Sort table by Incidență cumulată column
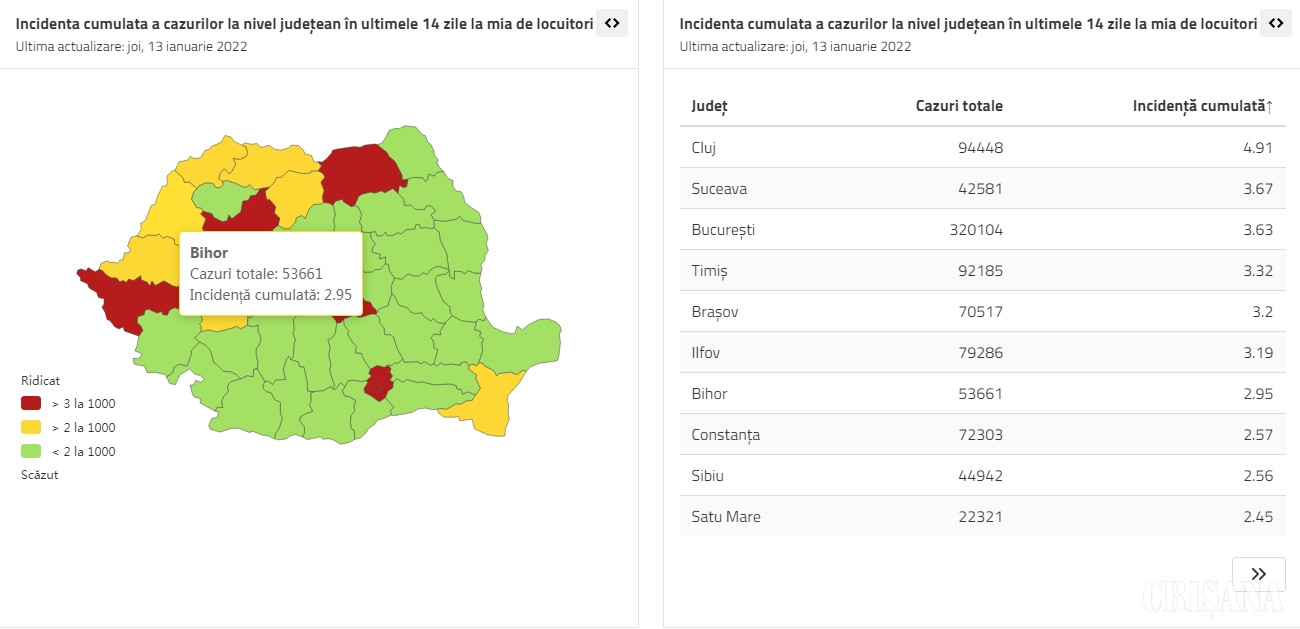 tap(1202, 106)
